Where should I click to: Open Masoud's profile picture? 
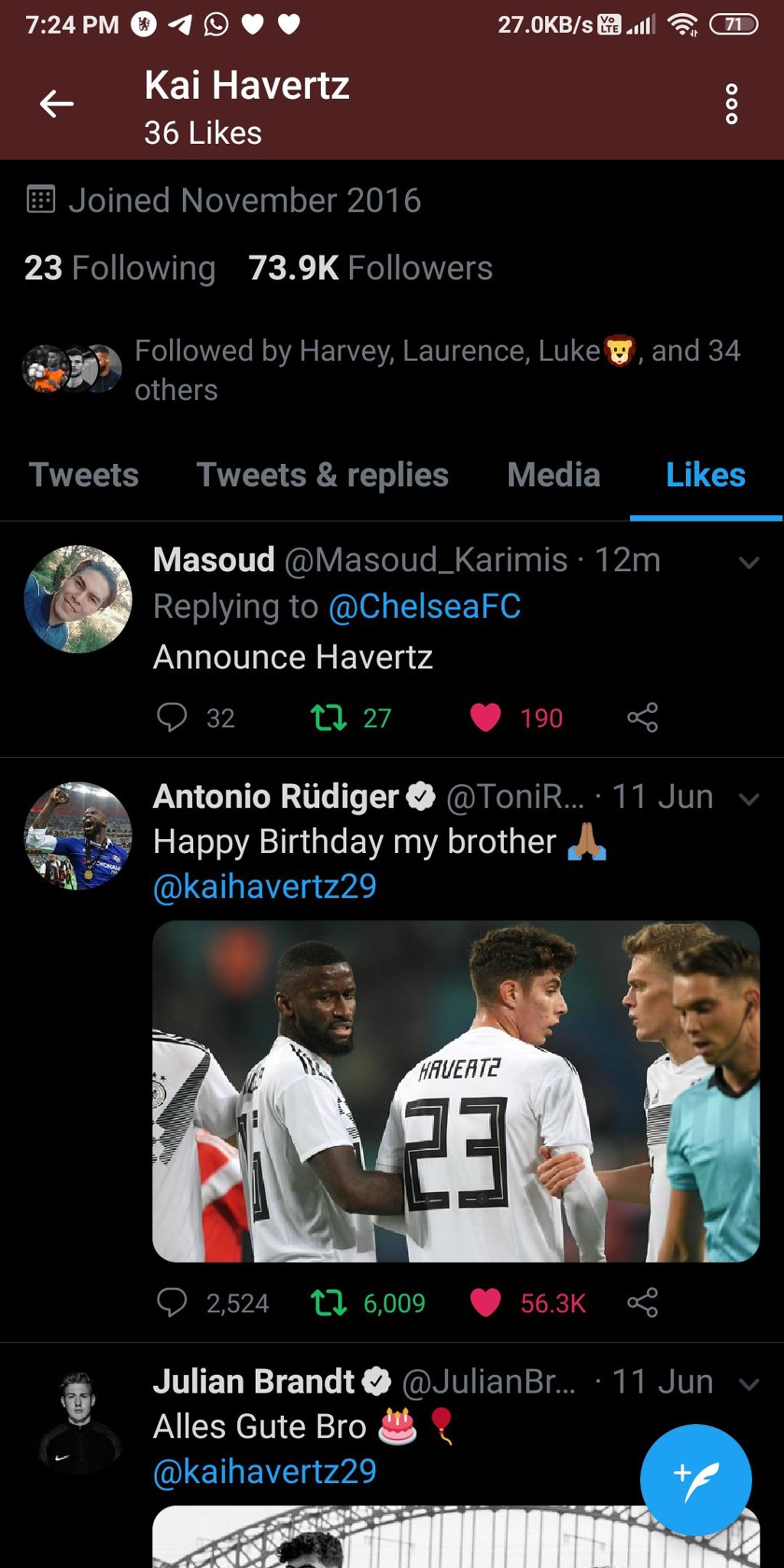pos(78,599)
